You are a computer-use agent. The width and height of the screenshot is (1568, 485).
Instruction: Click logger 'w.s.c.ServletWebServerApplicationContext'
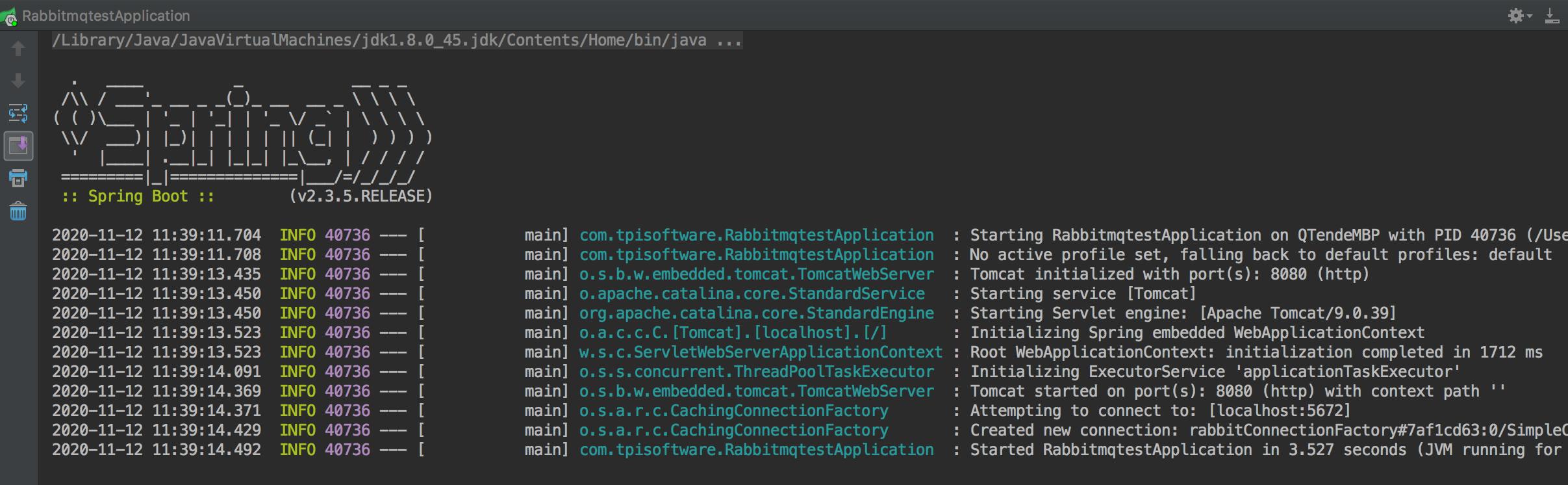[761, 352]
